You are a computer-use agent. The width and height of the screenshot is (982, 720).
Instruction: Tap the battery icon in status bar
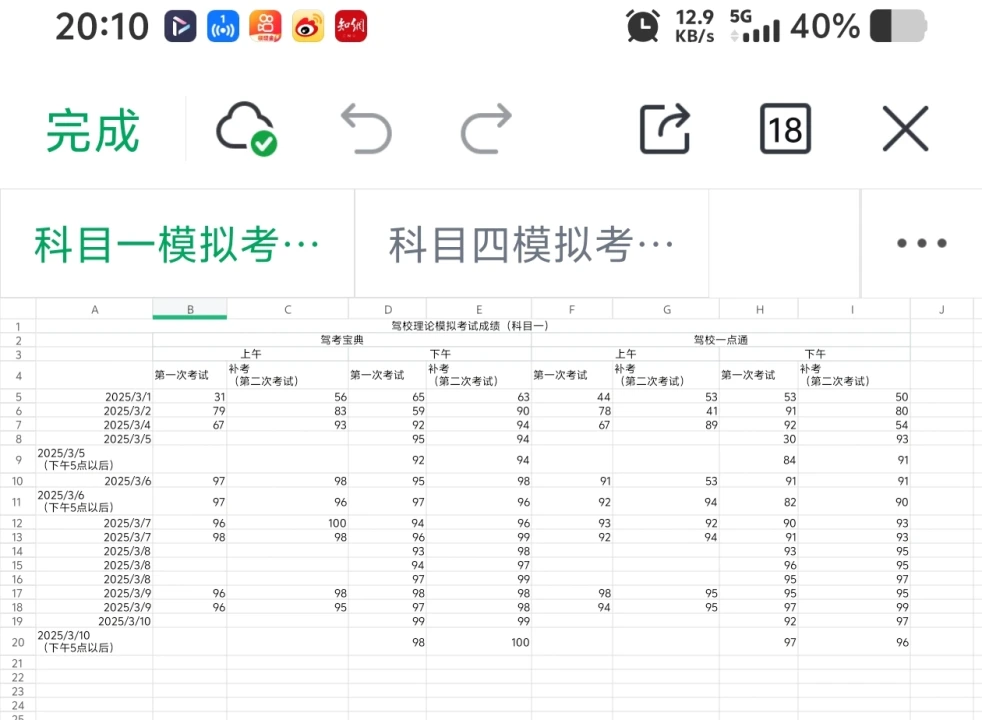coord(897,26)
